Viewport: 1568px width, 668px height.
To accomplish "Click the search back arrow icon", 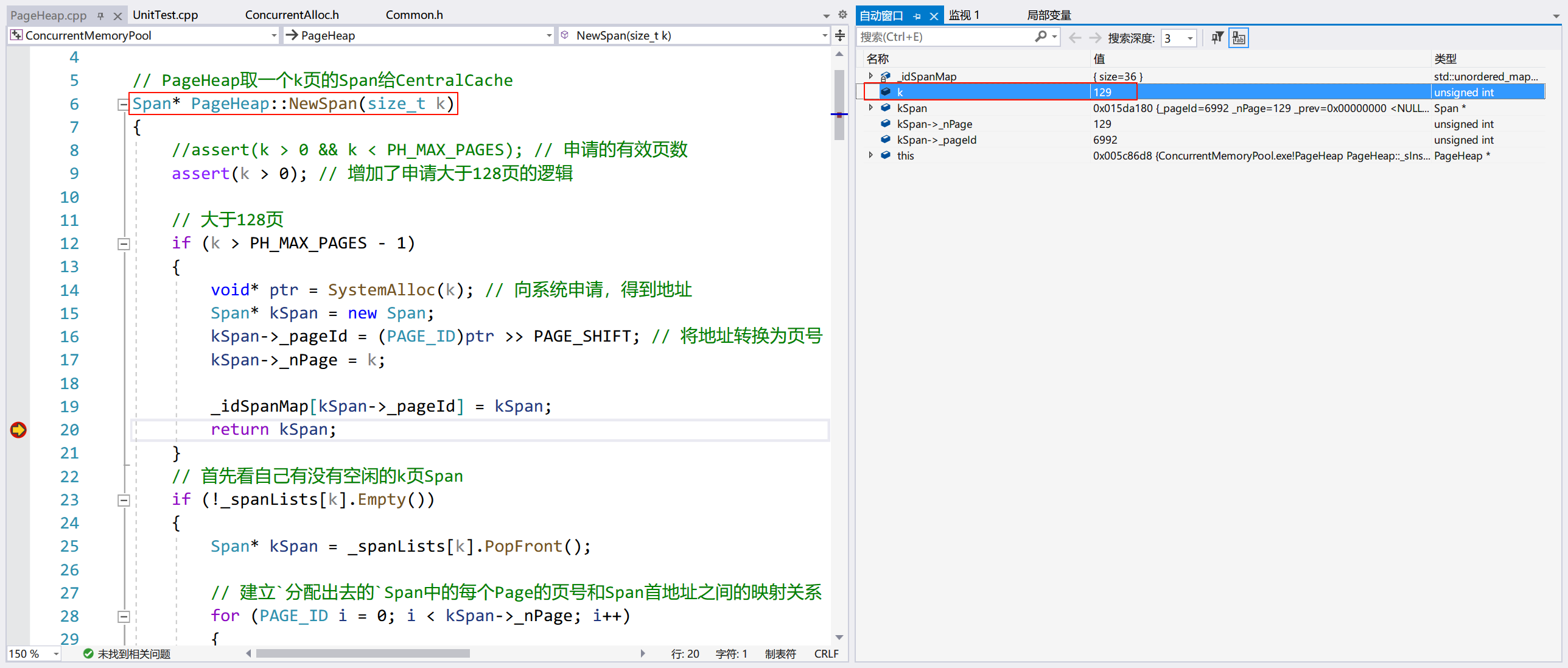I will 1075,38.
